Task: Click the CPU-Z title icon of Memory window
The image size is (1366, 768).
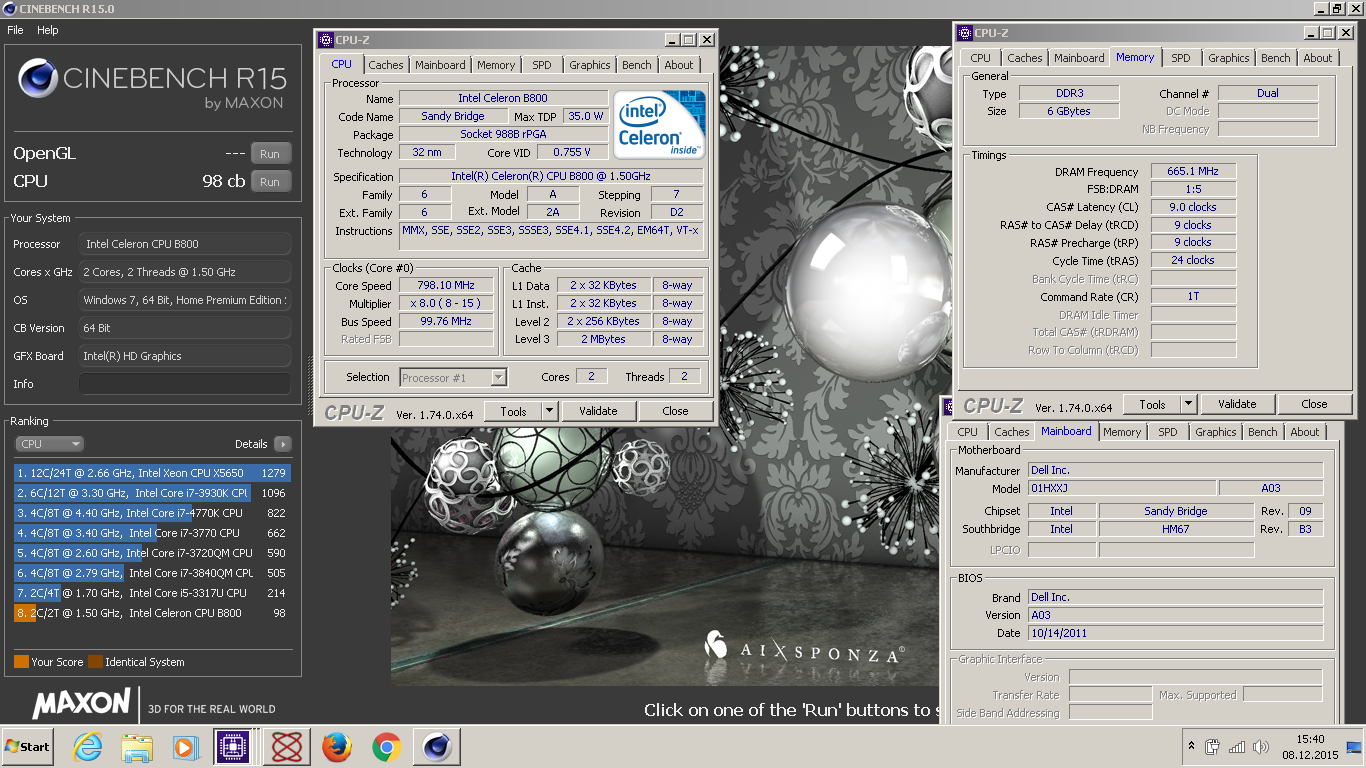Action: click(x=965, y=33)
